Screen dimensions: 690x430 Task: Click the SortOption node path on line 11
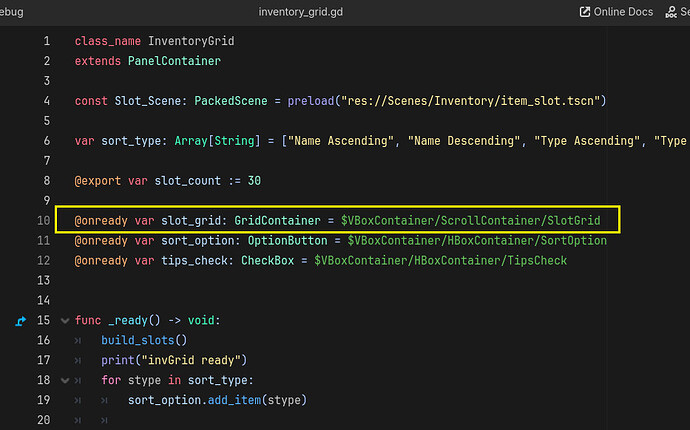(477, 241)
